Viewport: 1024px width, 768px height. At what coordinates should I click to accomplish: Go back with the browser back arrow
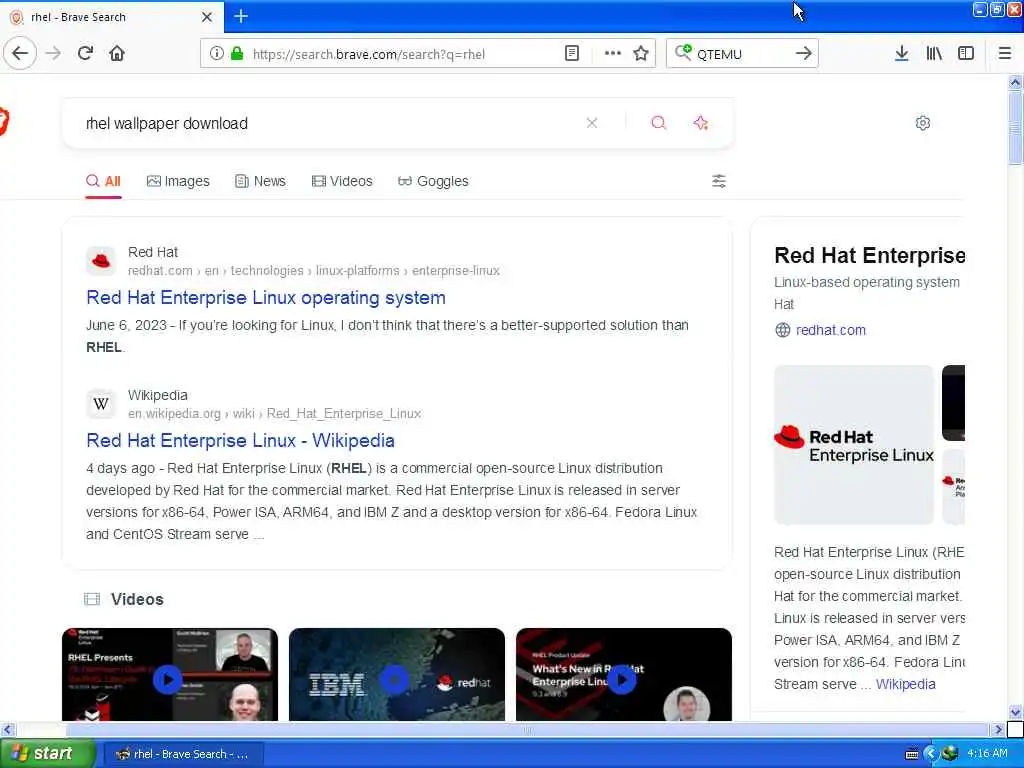20,53
